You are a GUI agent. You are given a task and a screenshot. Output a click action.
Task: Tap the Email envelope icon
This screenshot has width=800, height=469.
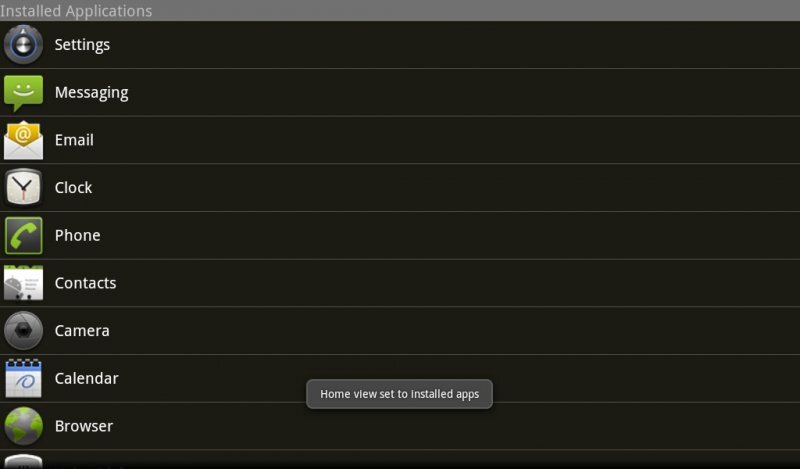click(x=24, y=140)
